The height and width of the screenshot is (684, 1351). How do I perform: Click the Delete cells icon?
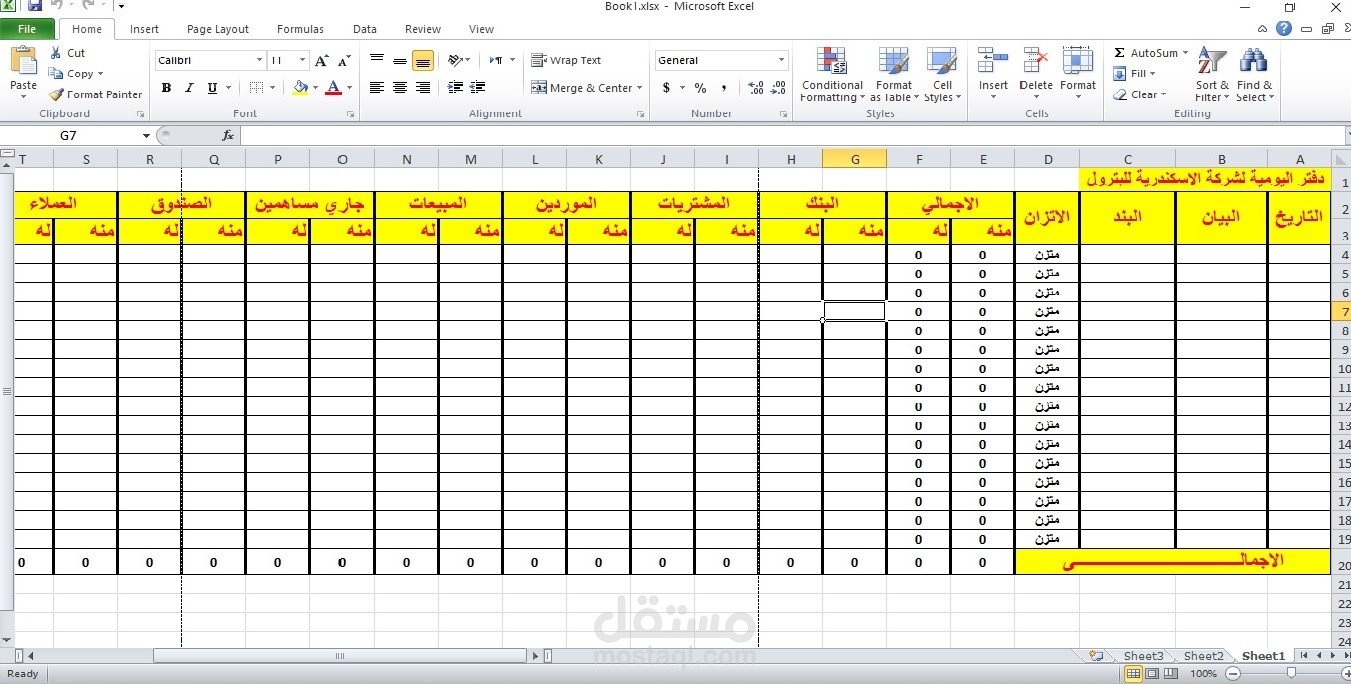tap(1036, 61)
